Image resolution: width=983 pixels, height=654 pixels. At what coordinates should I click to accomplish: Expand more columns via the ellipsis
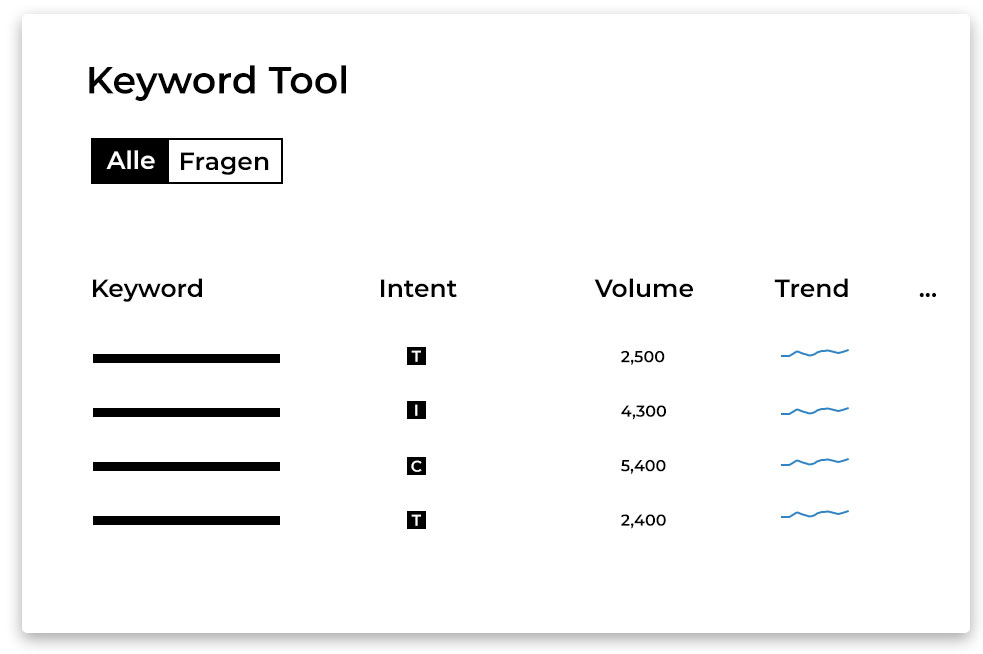pos(928,293)
